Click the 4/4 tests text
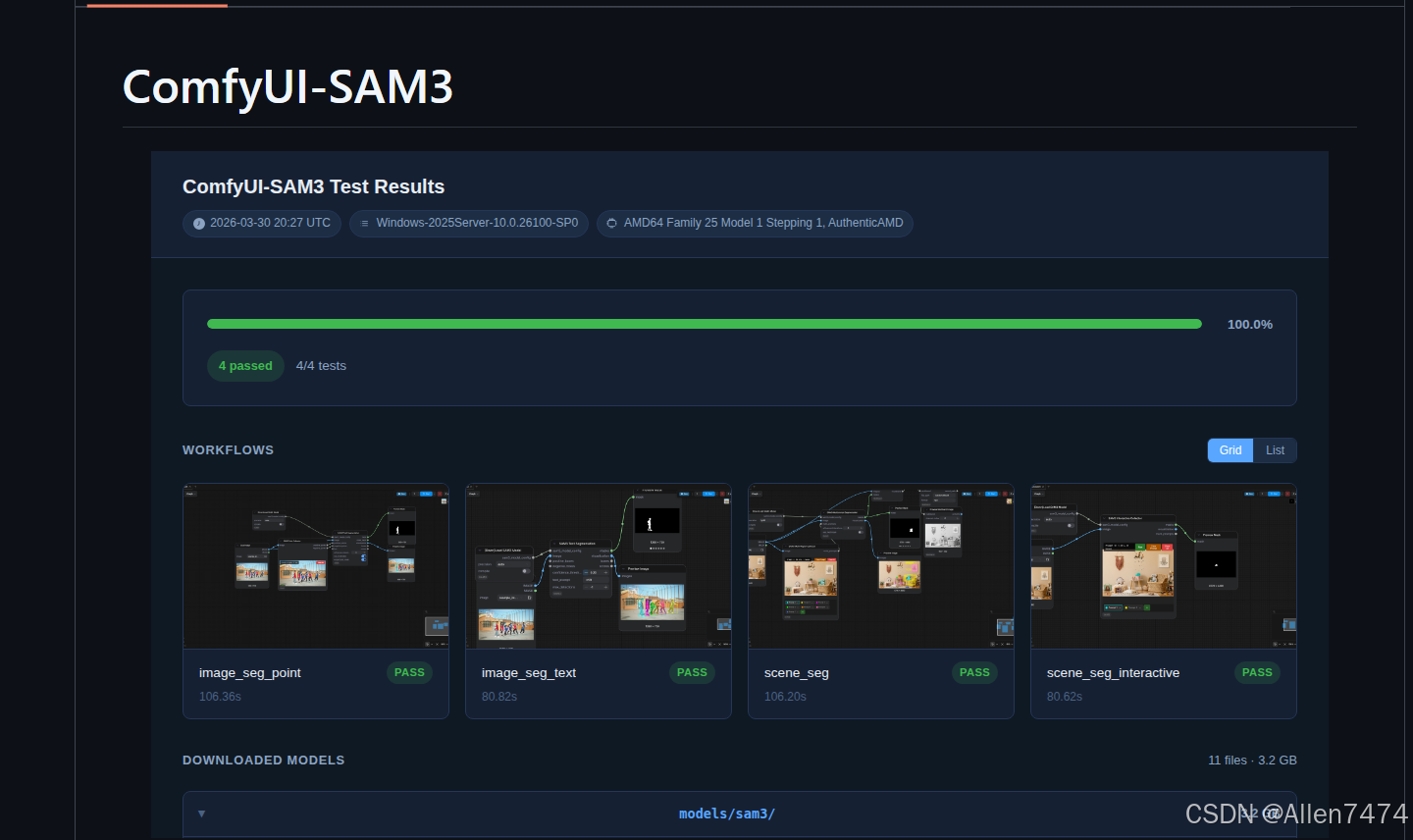 point(321,366)
